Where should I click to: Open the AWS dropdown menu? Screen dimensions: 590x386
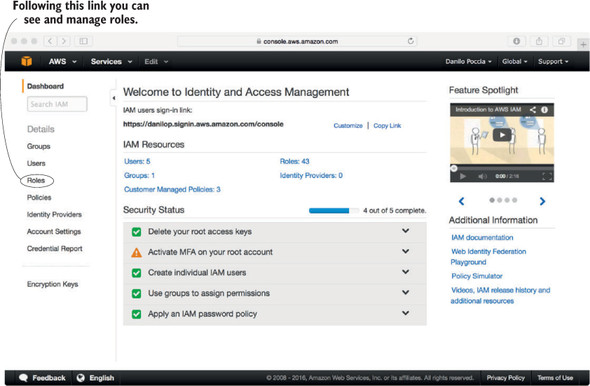[x=62, y=61]
